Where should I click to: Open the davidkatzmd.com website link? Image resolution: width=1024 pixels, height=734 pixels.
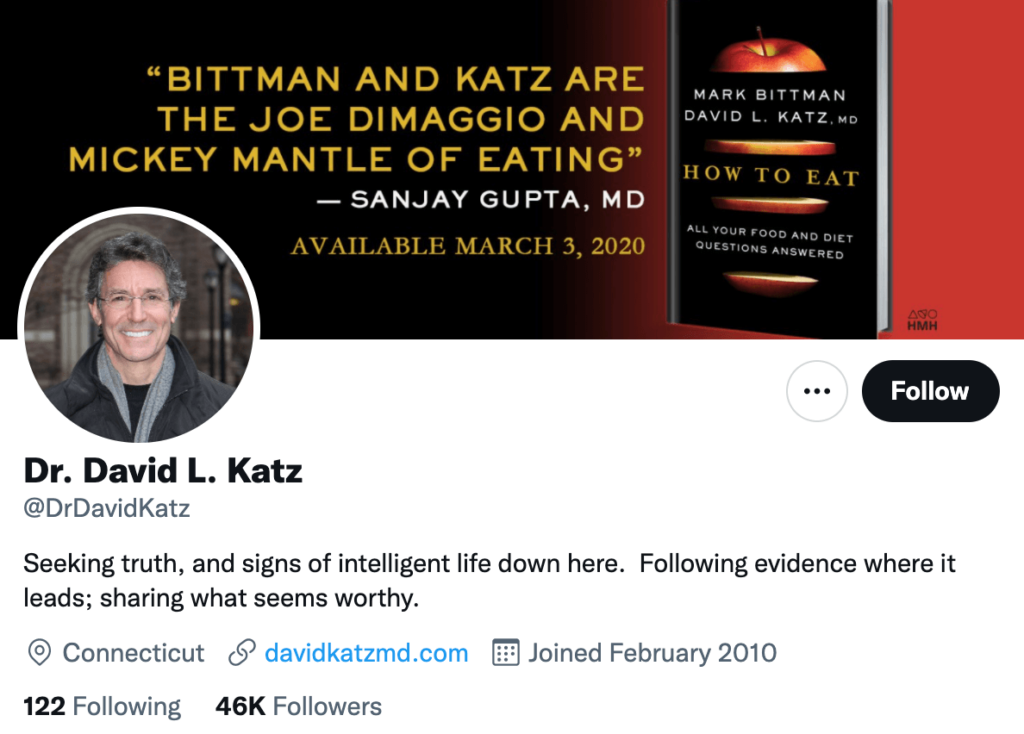point(366,654)
